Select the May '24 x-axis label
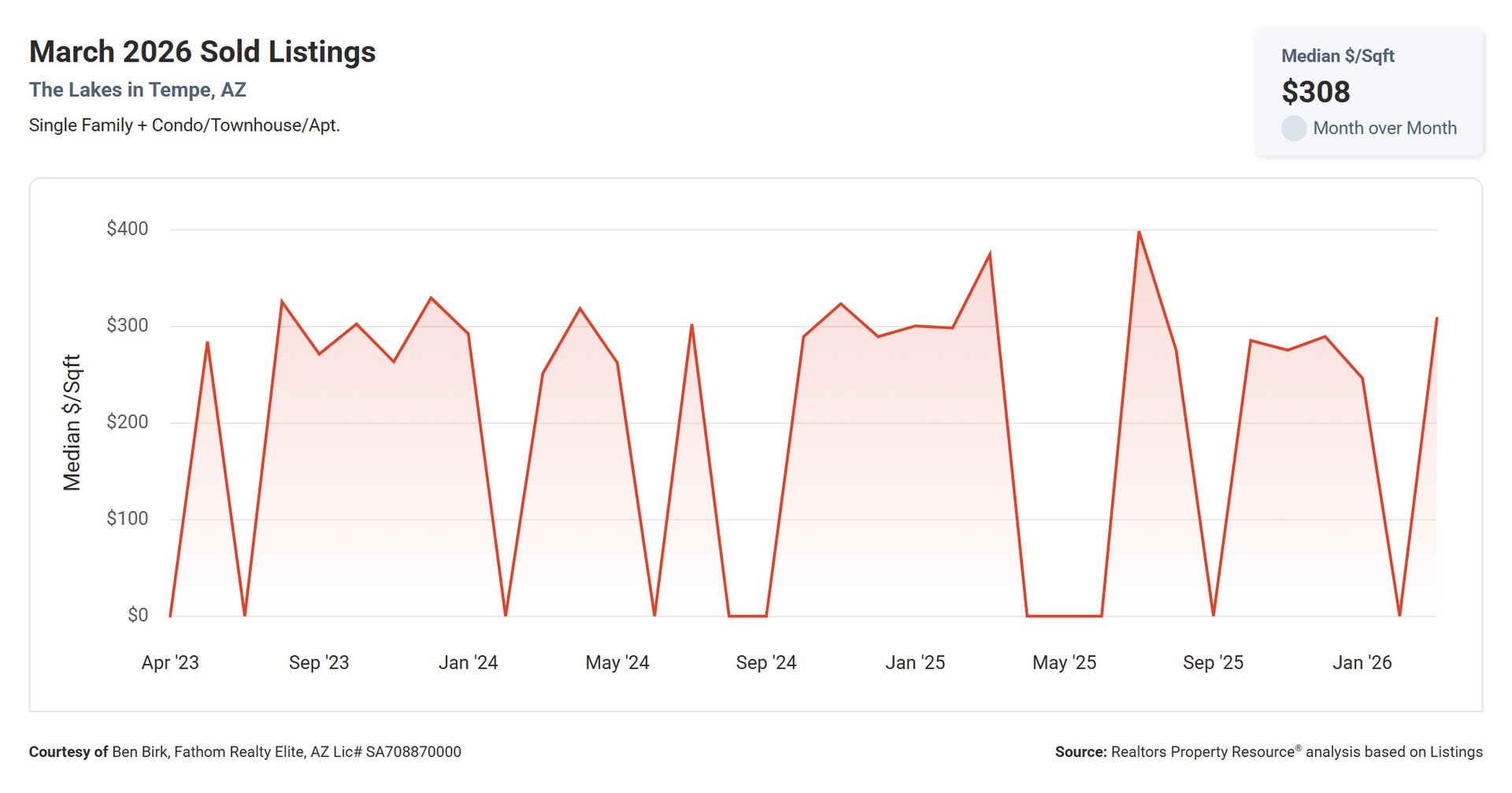The width and height of the screenshot is (1512, 793). click(x=617, y=663)
